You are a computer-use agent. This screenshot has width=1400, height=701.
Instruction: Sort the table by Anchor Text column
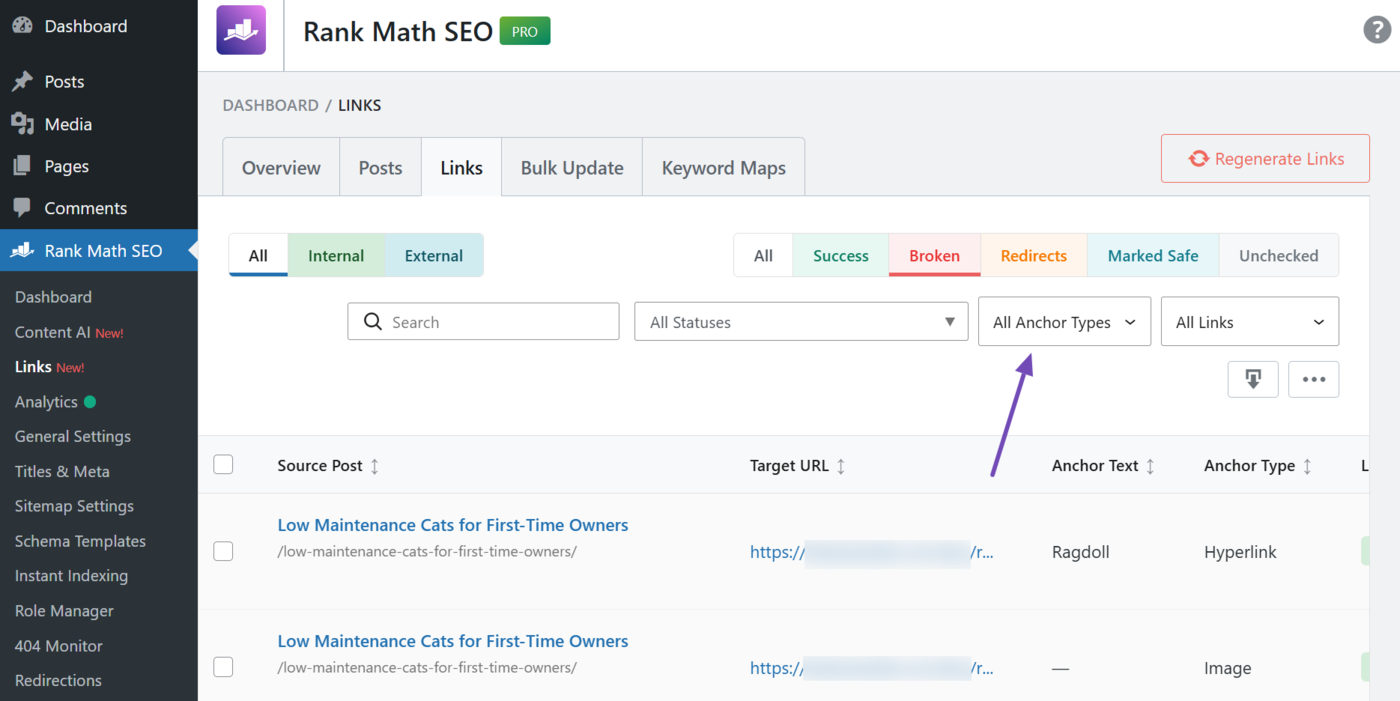pyautogui.click(x=1152, y=465)
